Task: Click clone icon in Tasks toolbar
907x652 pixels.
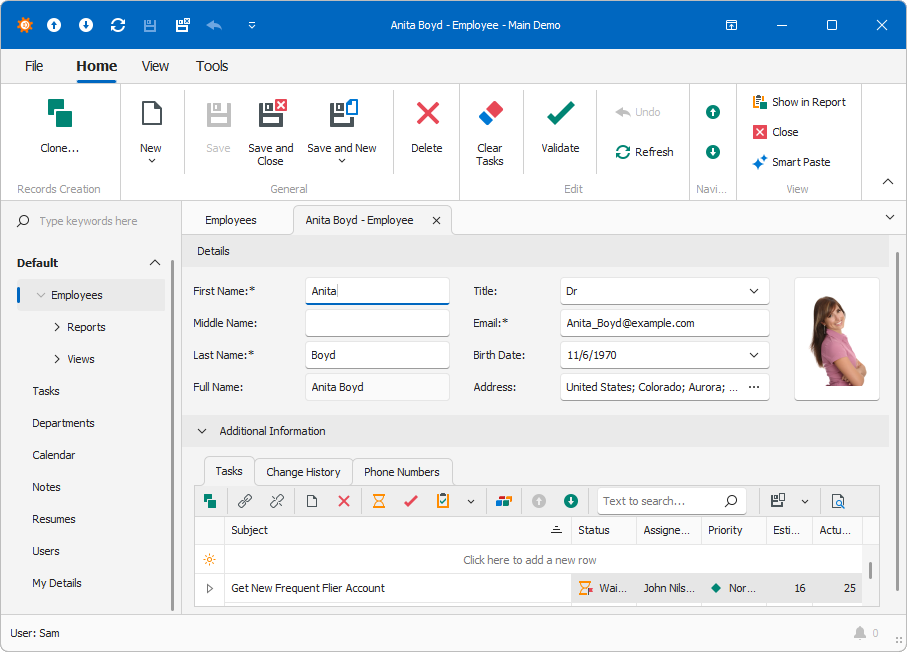Action: (x=210, y=501)
